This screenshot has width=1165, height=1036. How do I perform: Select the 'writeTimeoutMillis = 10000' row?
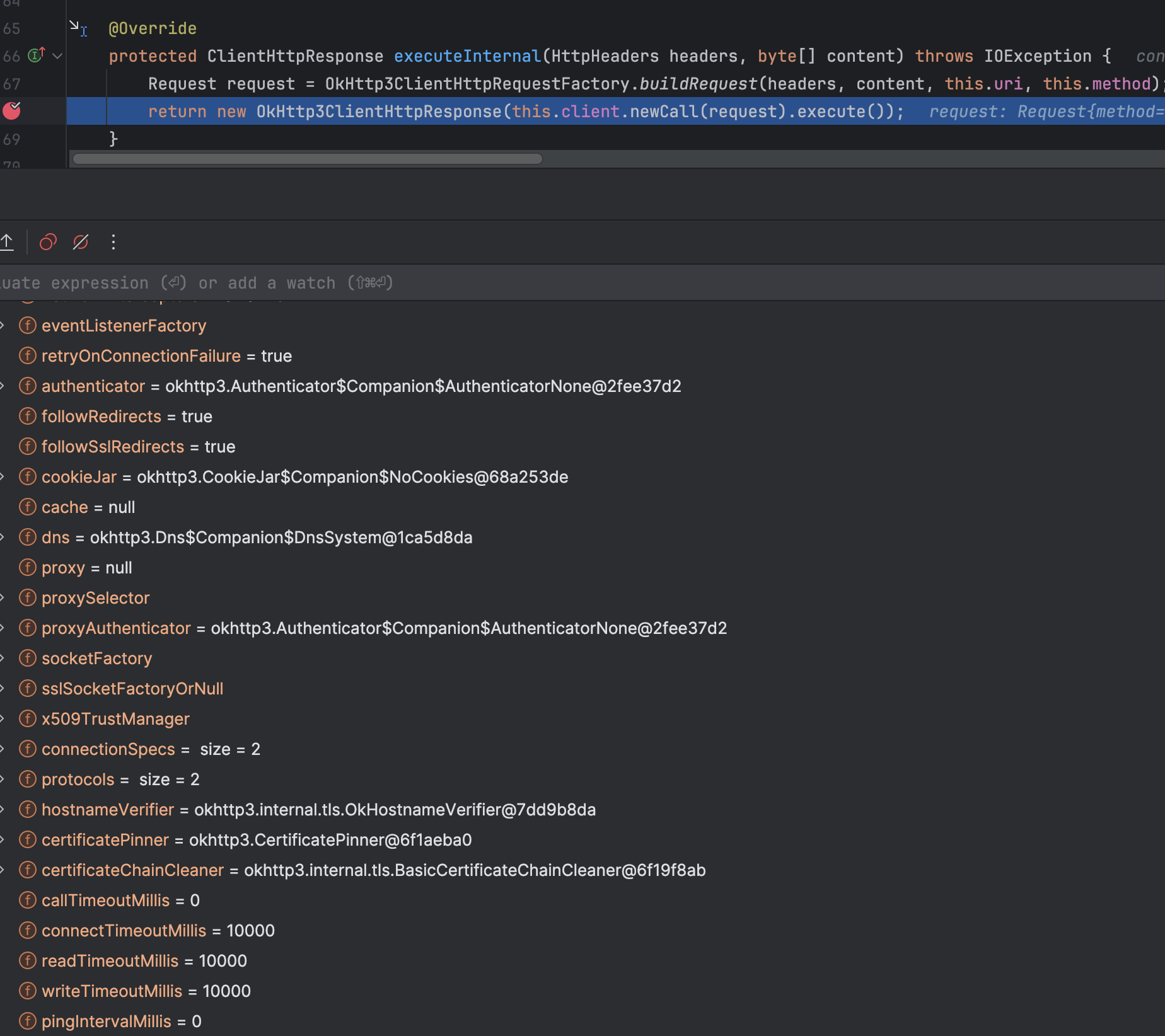[x=582, y=991]
